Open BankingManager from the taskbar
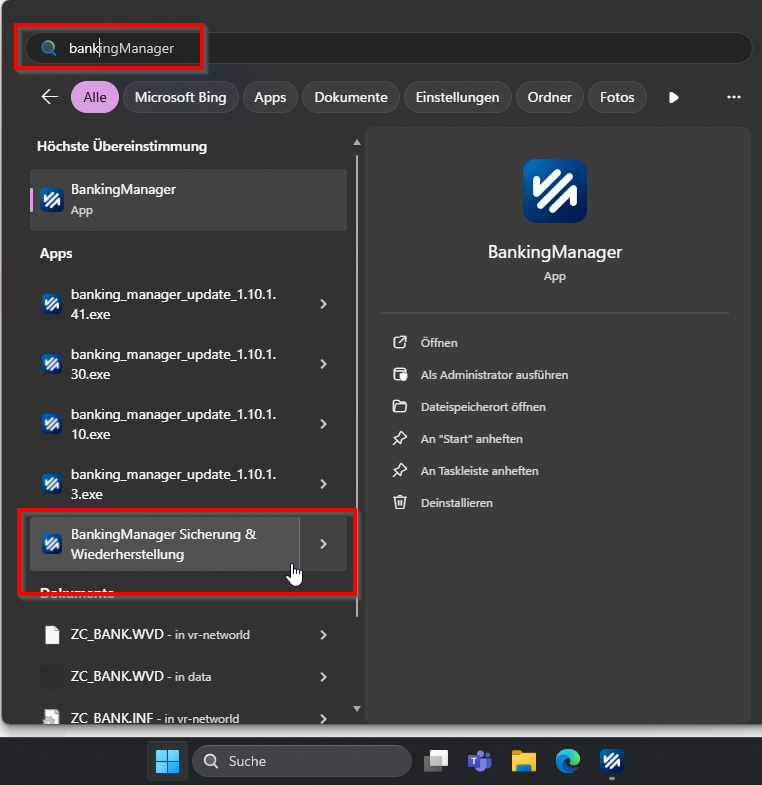 [611, 761]
